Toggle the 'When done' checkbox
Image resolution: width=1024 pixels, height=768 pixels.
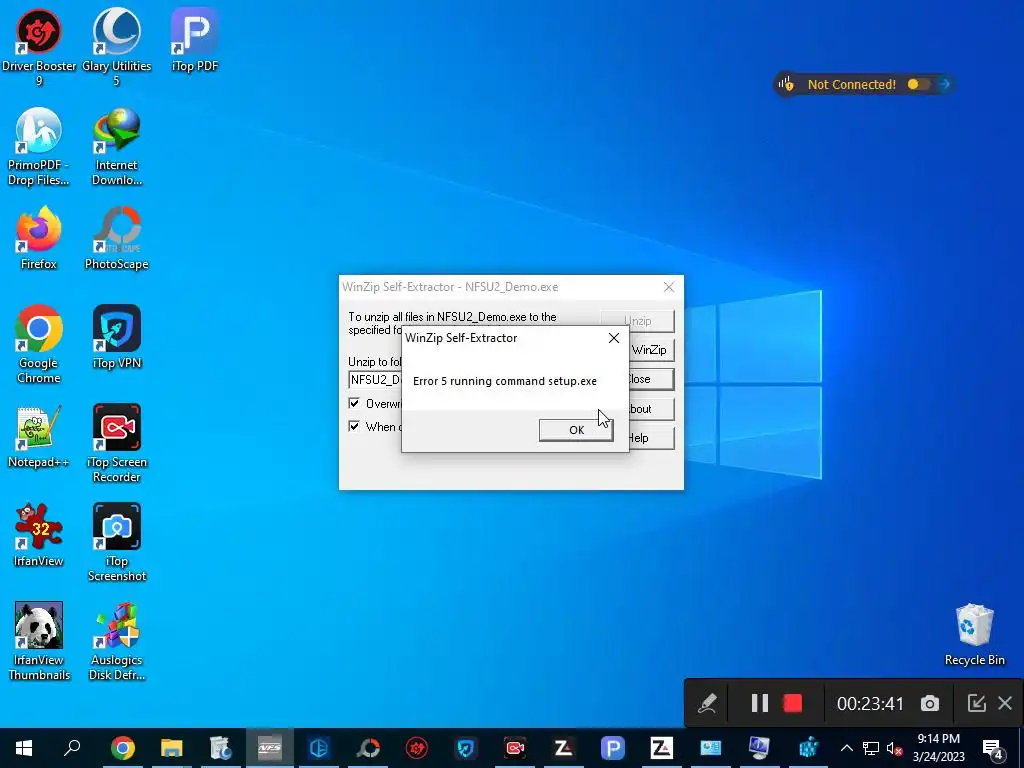click(354, 426)
